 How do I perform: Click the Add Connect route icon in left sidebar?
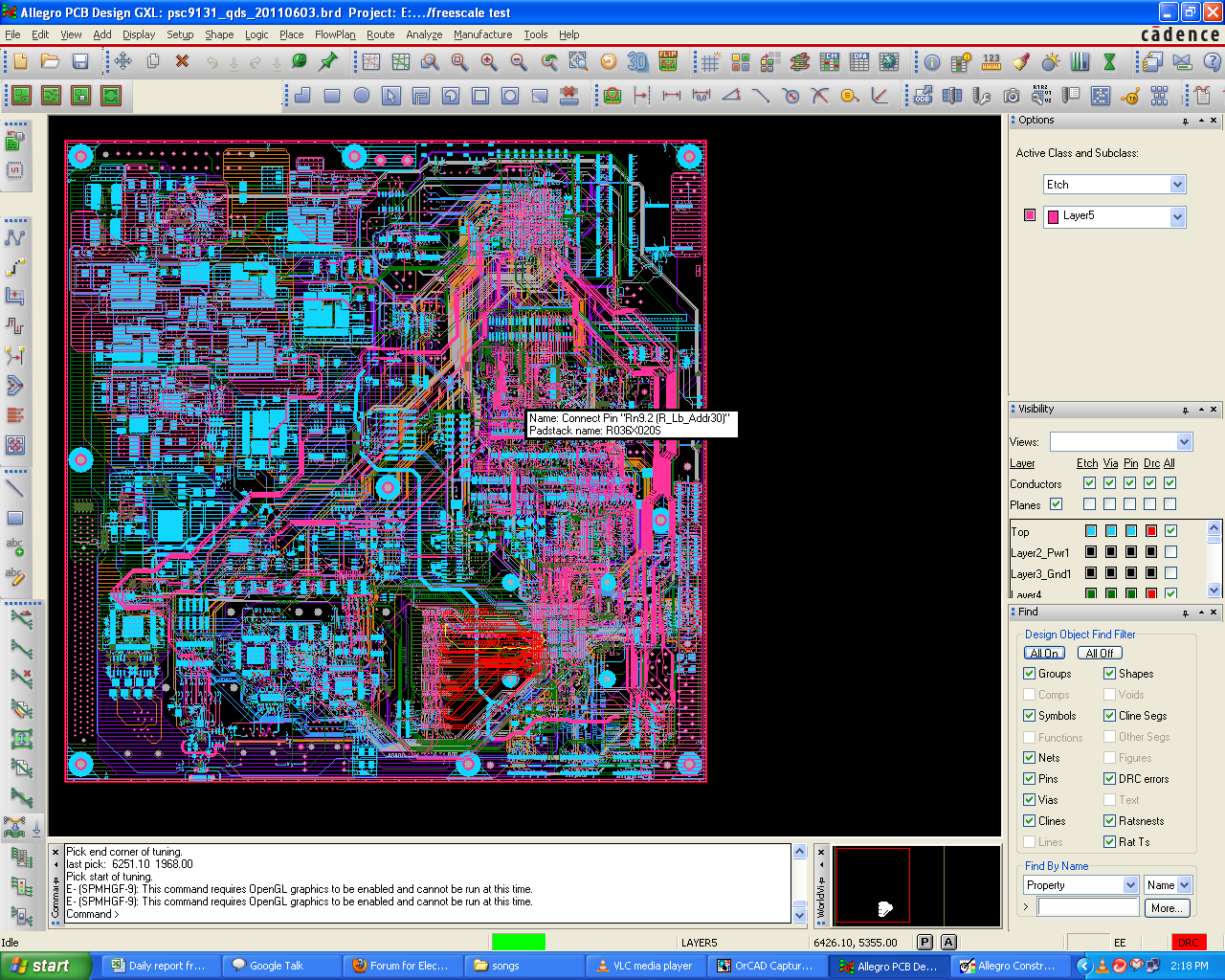click(15, 237)
